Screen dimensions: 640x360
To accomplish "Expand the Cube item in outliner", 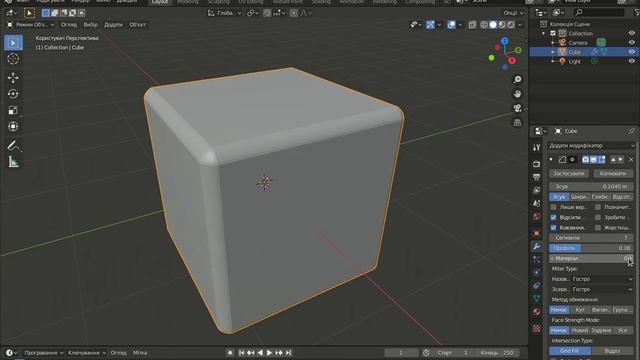I will coord(553,52).
